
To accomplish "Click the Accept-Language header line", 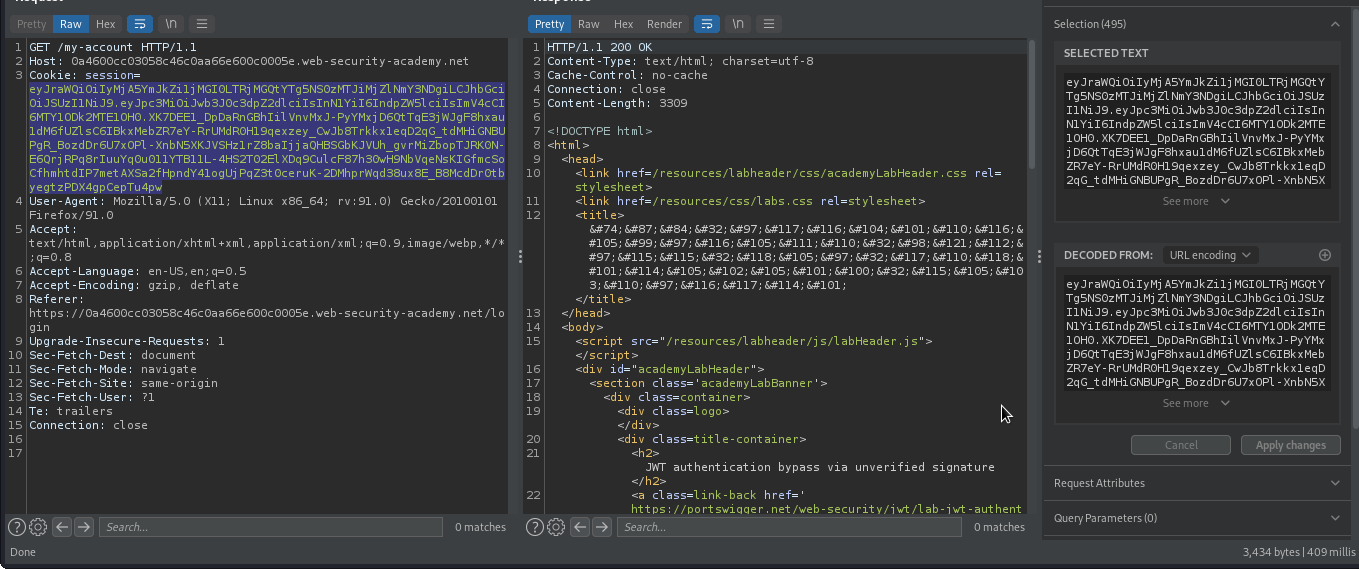I will point(137,271).
